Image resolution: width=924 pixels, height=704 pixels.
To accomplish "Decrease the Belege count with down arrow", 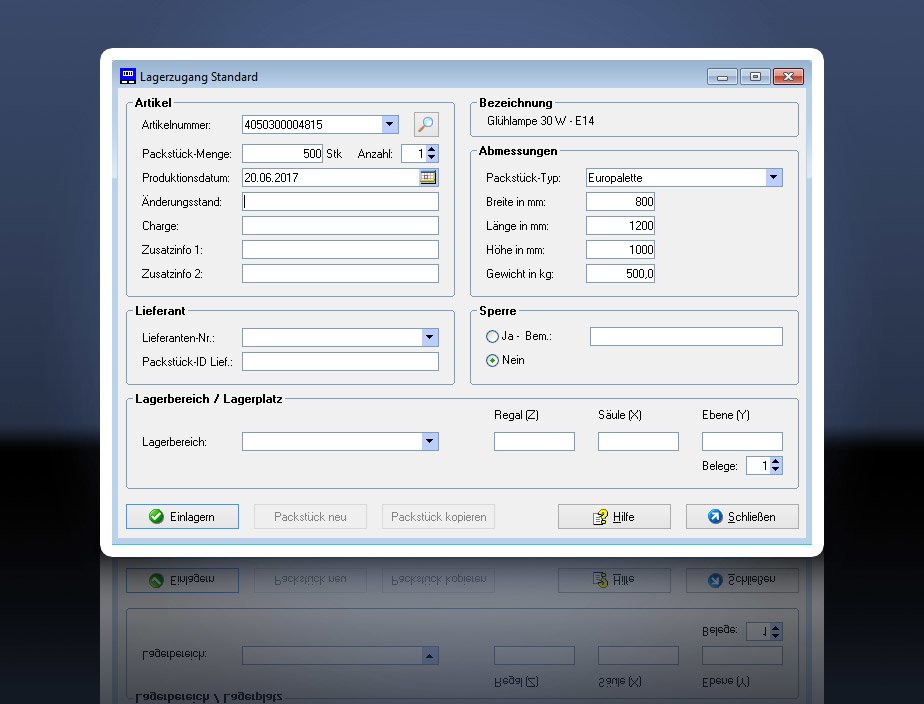I will click(x=776, y=470).
